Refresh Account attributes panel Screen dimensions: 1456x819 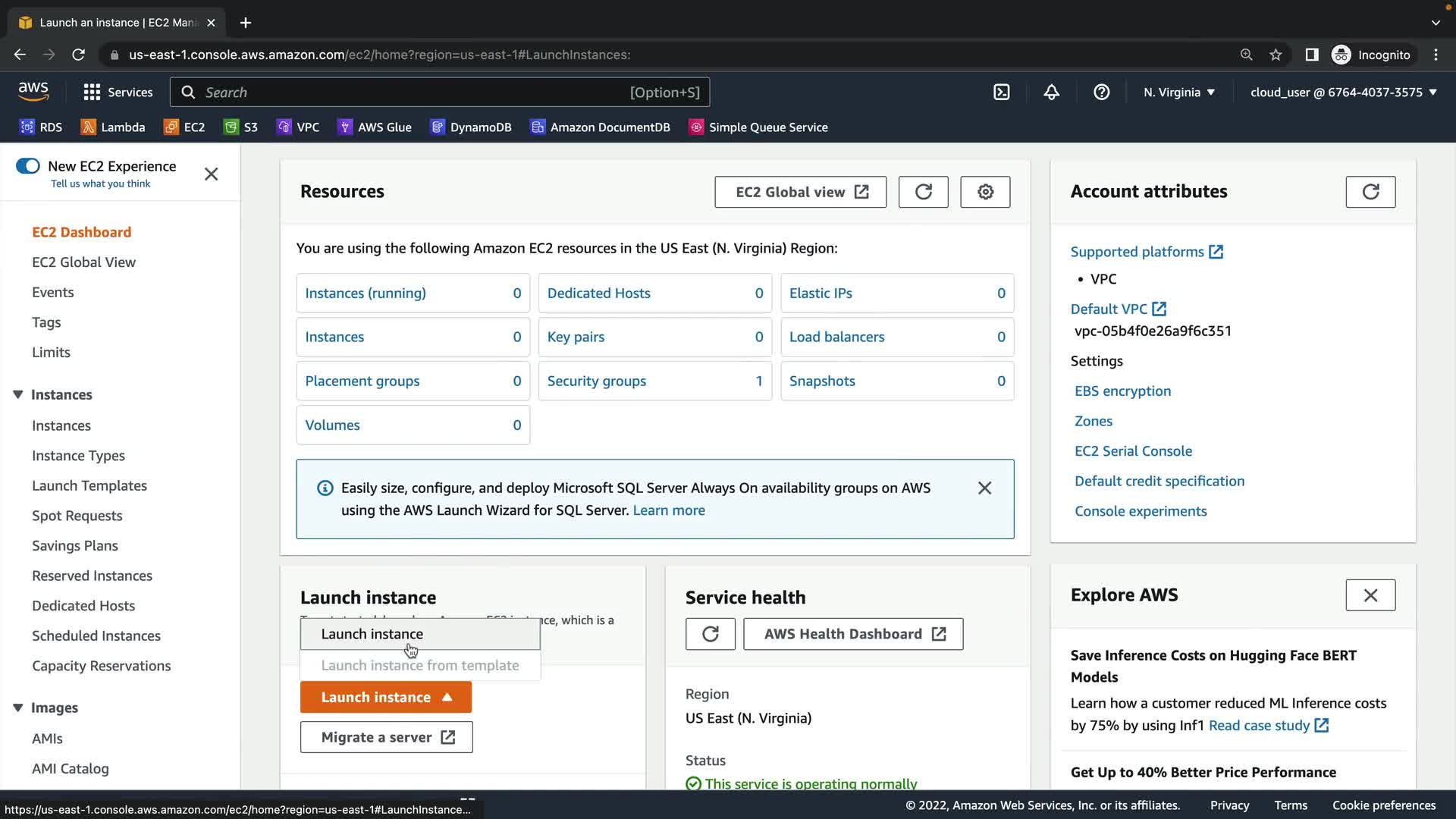click(x=1370, y=192)
